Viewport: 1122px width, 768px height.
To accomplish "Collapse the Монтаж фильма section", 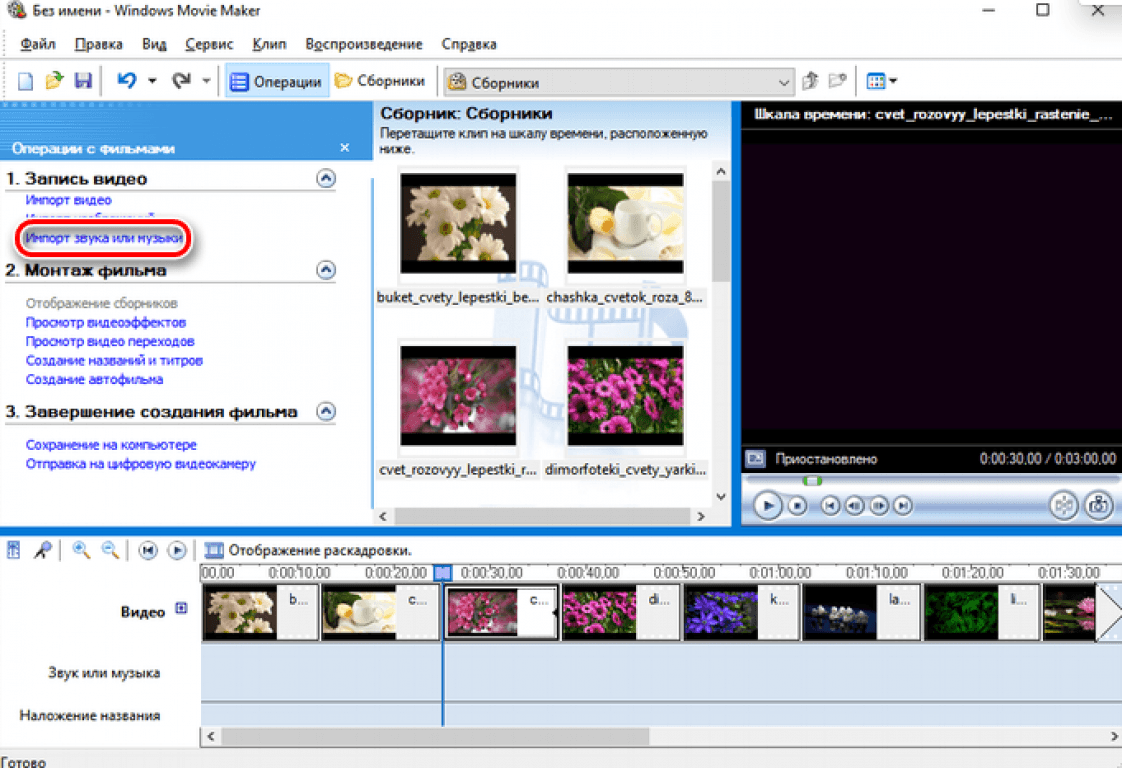I will pos(326,270).
